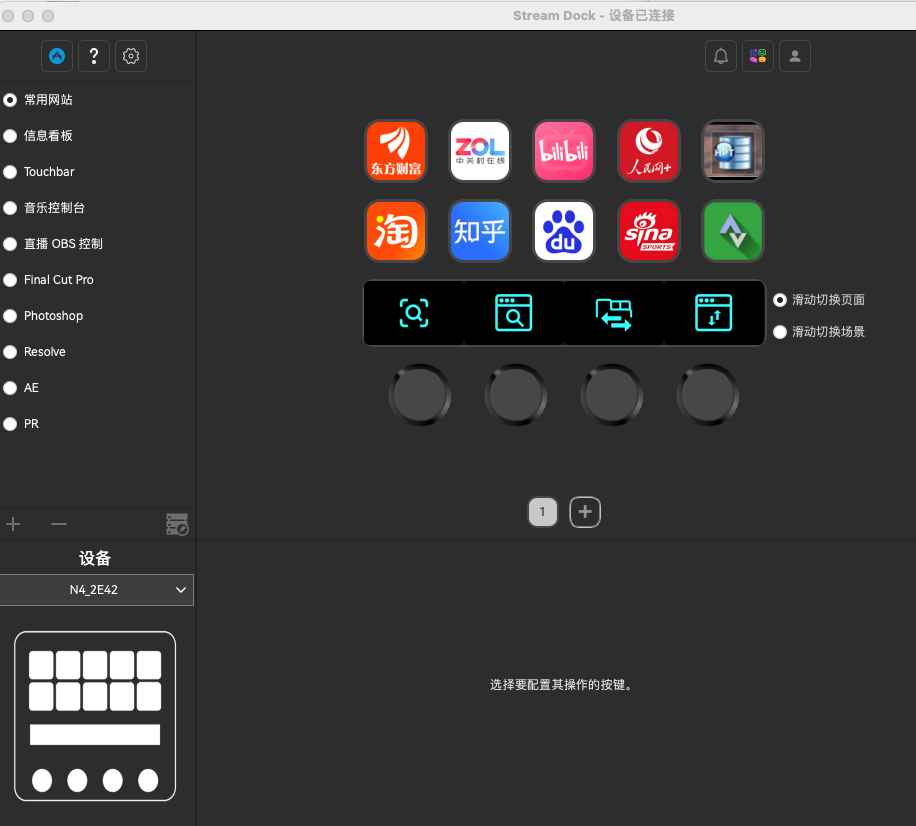The height and width of the screenshot is (826, 916).
Task: Go to page 1
Action: (543, 512)
